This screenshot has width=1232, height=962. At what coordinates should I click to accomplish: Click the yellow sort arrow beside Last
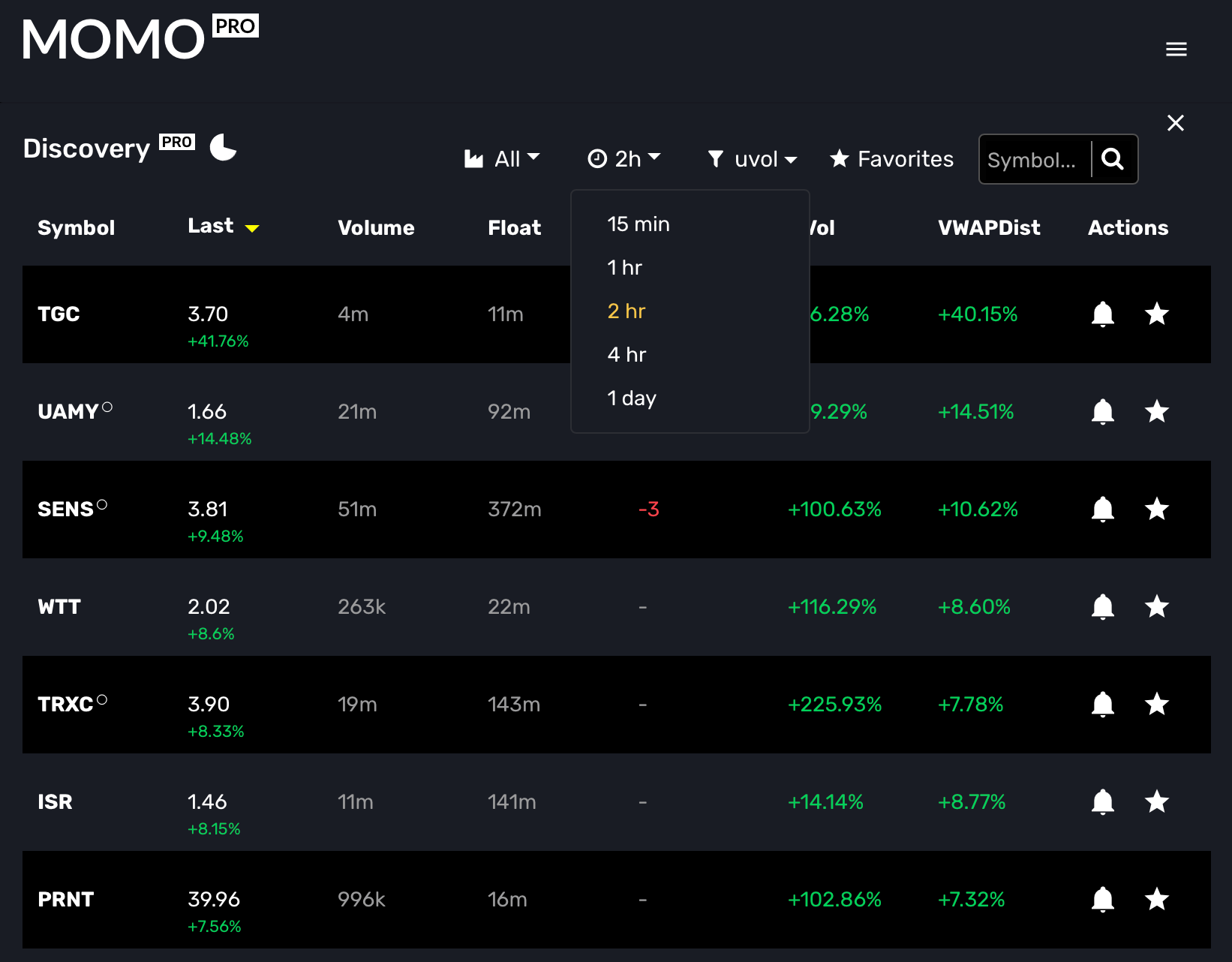click(x=252, y=228)
